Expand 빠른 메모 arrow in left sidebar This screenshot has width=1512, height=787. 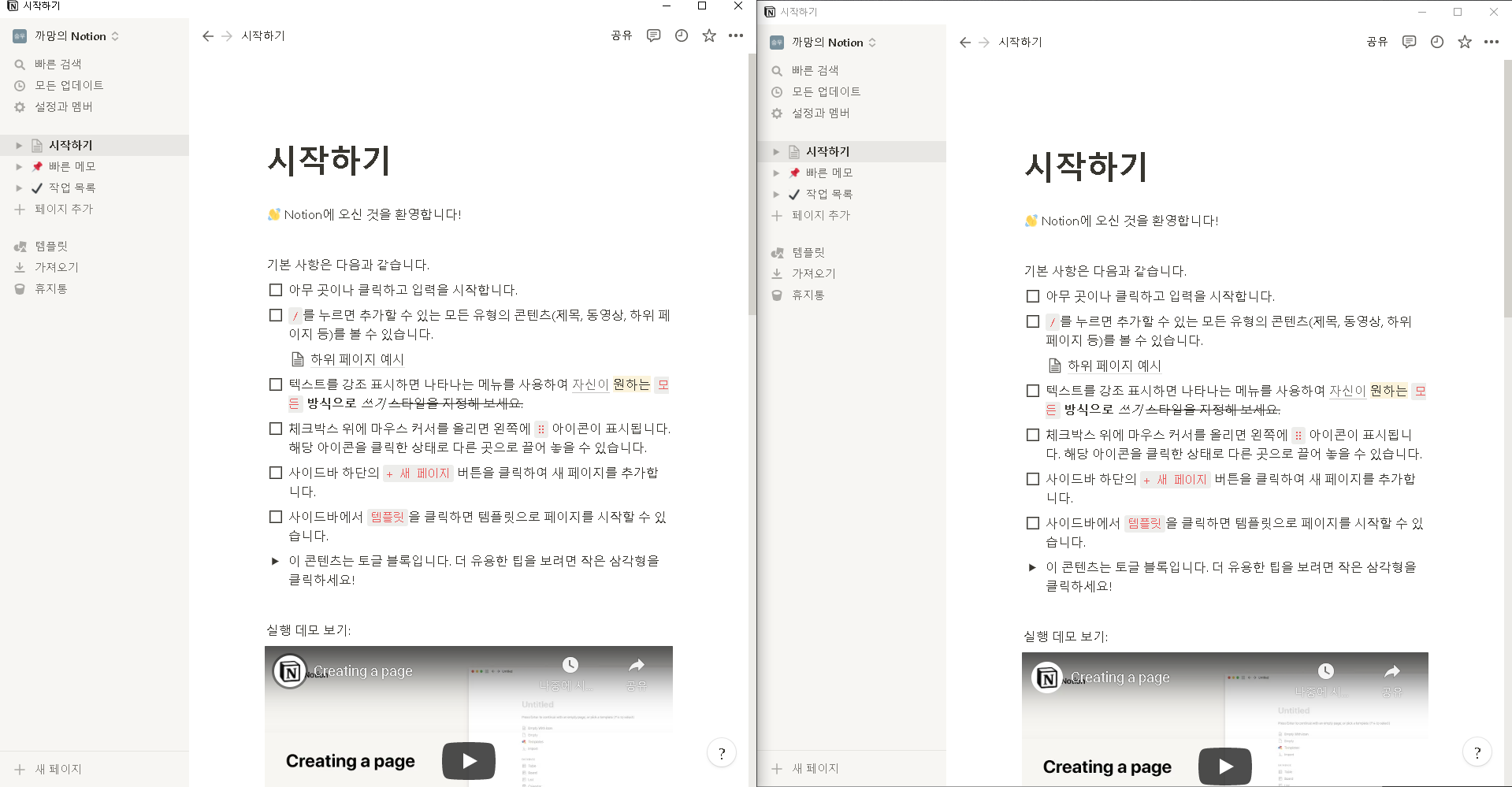[x=19, y=167]
